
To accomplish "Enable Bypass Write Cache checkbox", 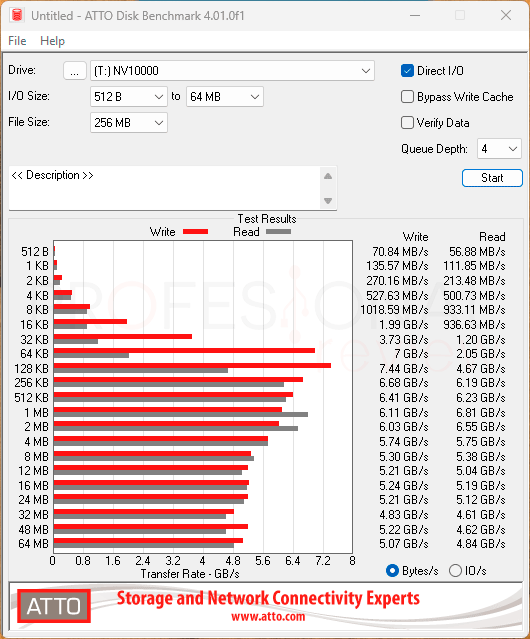I will pyautogui.click(x=407, y=97).
